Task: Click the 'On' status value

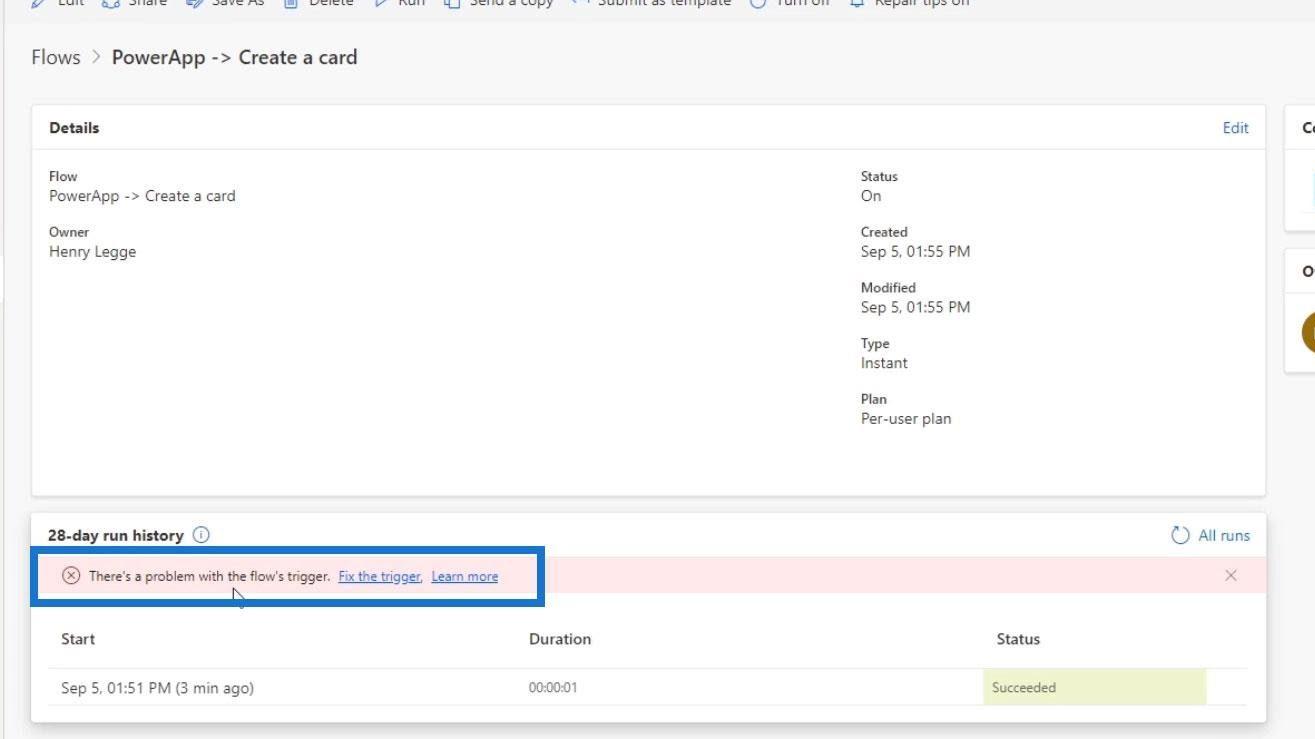Action: tap(871, 196)
